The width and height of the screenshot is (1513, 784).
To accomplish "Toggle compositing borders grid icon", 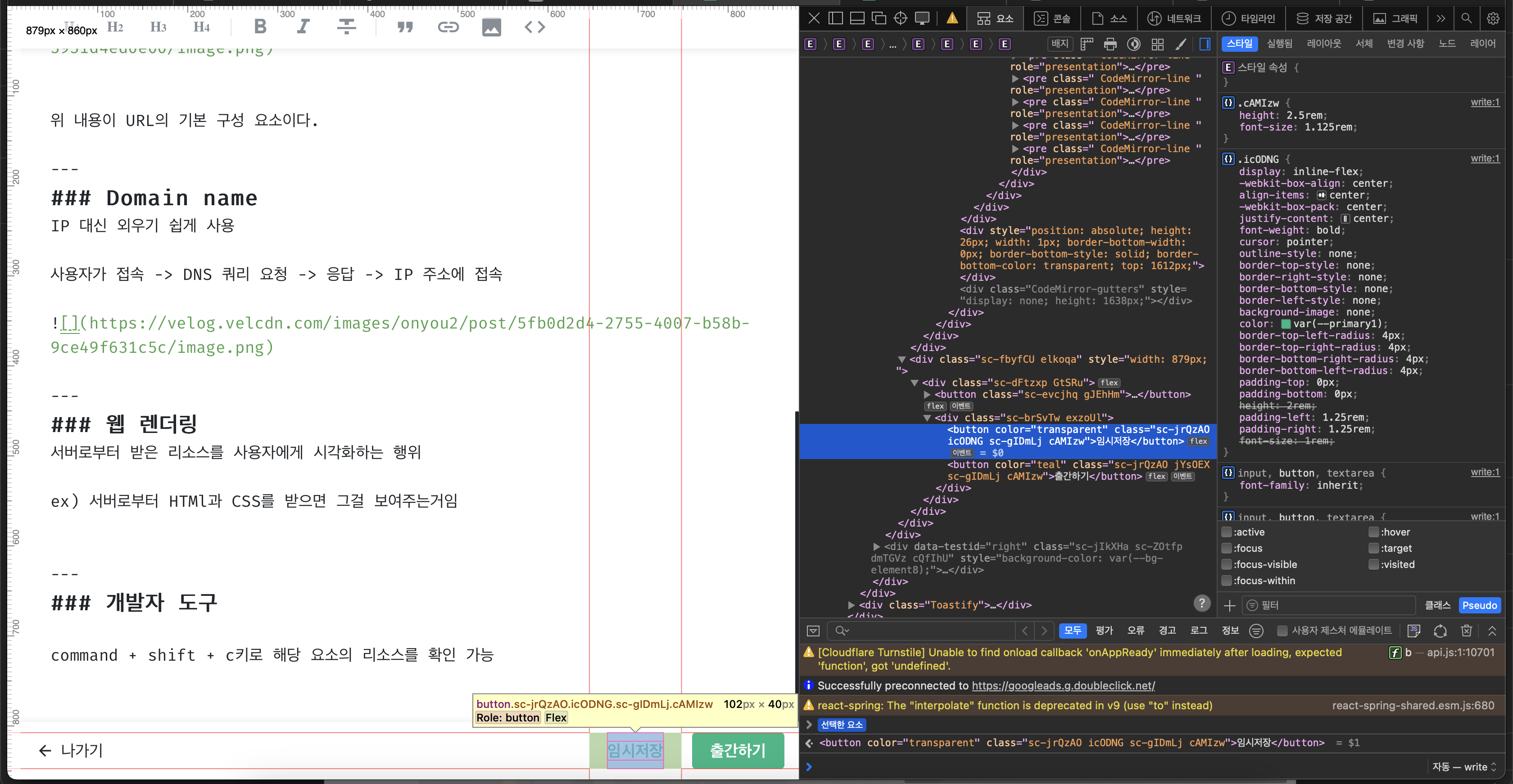I will (x=1157, y=44).
